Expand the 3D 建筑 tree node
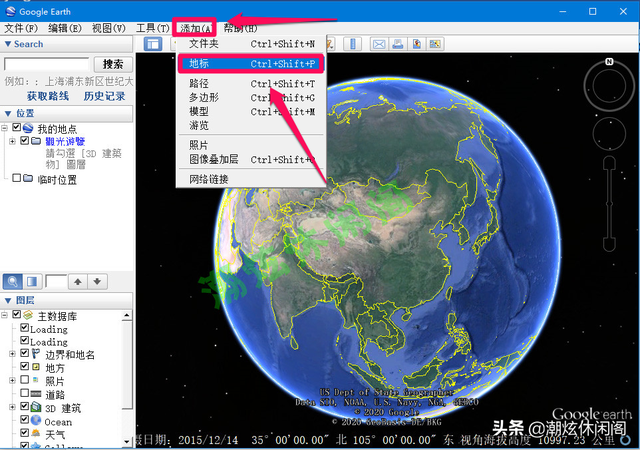The width and height of the screenshot is (640, 450). point(12,407)
